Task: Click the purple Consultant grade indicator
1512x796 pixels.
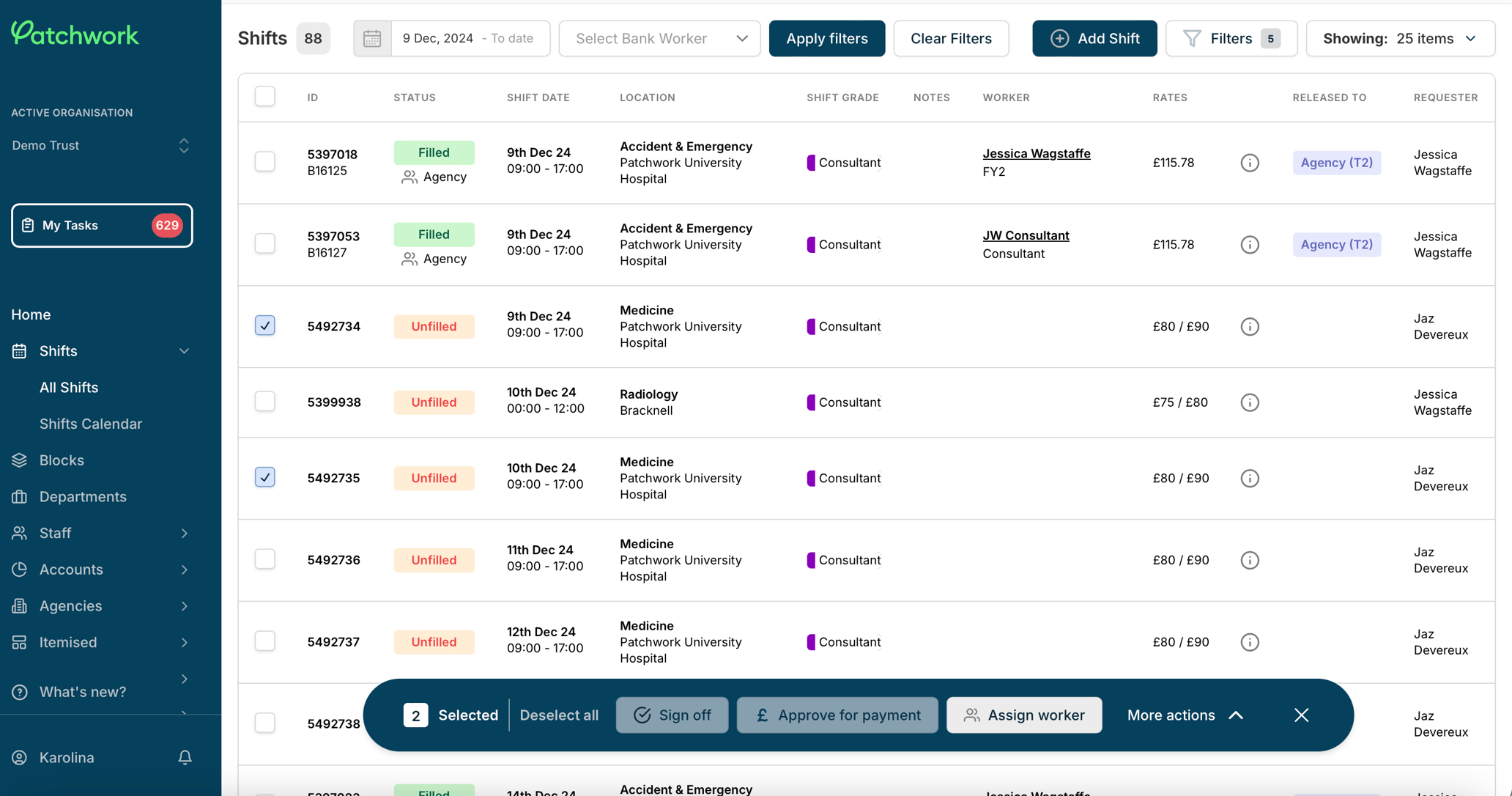Action: click(x=811, y=163)
